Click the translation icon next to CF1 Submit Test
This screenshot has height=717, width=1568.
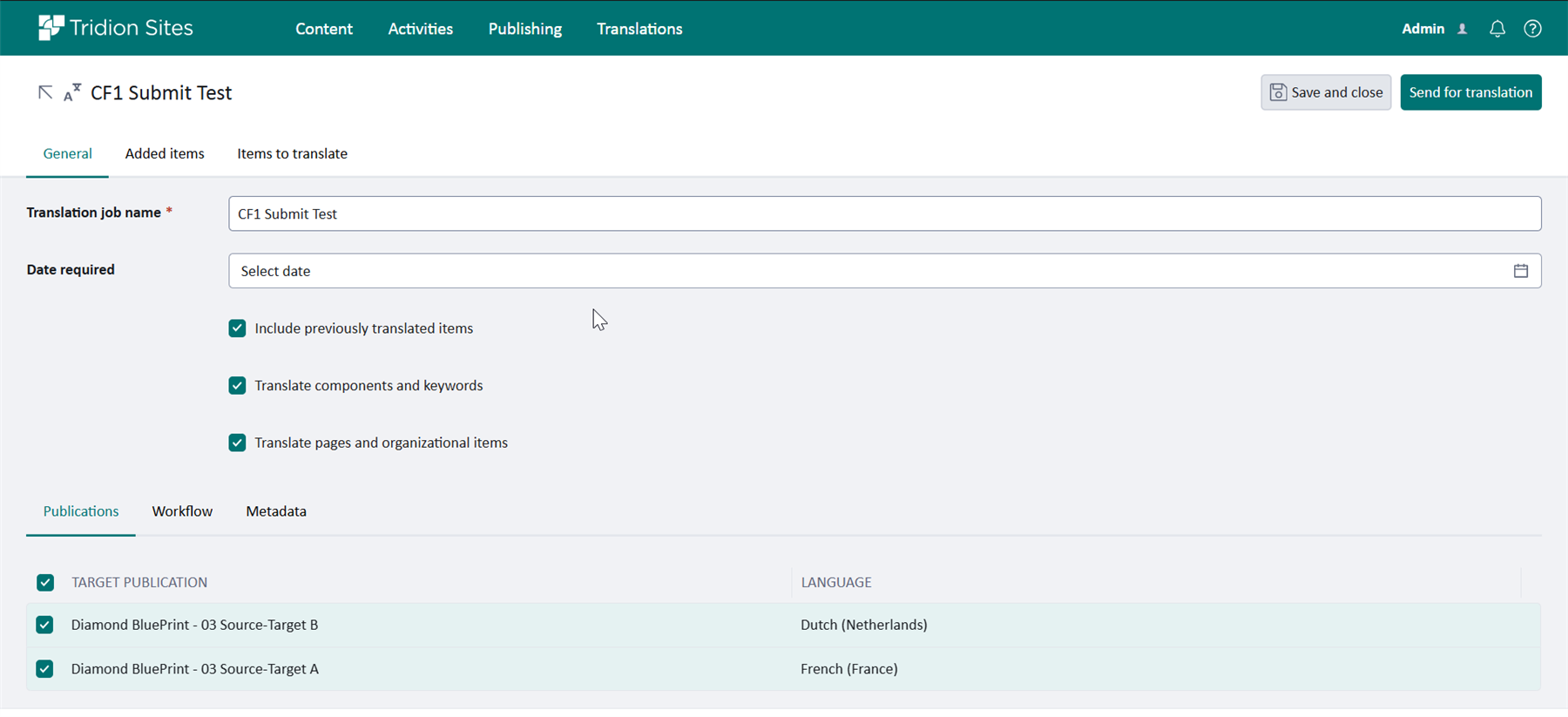(x=72, y=92)
